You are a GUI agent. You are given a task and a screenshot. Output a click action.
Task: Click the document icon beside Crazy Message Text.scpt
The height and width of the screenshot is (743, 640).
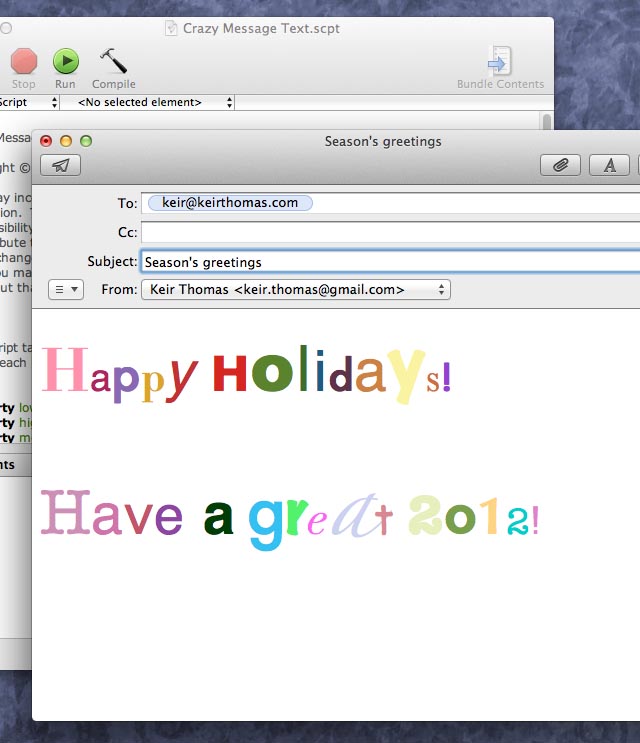(x=172, y=29)
